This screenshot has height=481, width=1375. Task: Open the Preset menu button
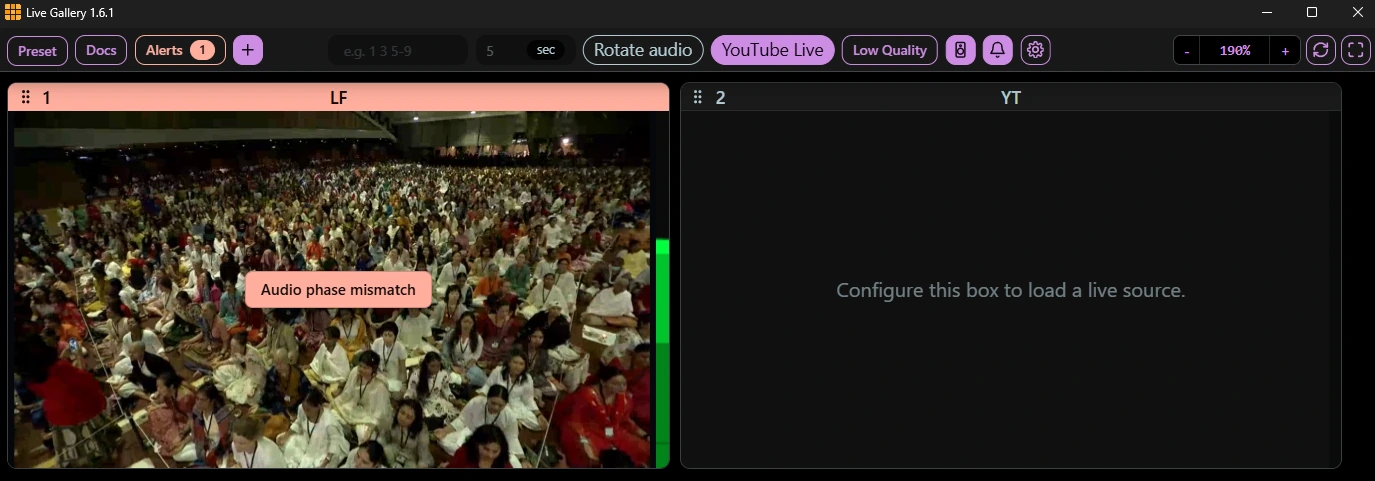click(38, 50)
